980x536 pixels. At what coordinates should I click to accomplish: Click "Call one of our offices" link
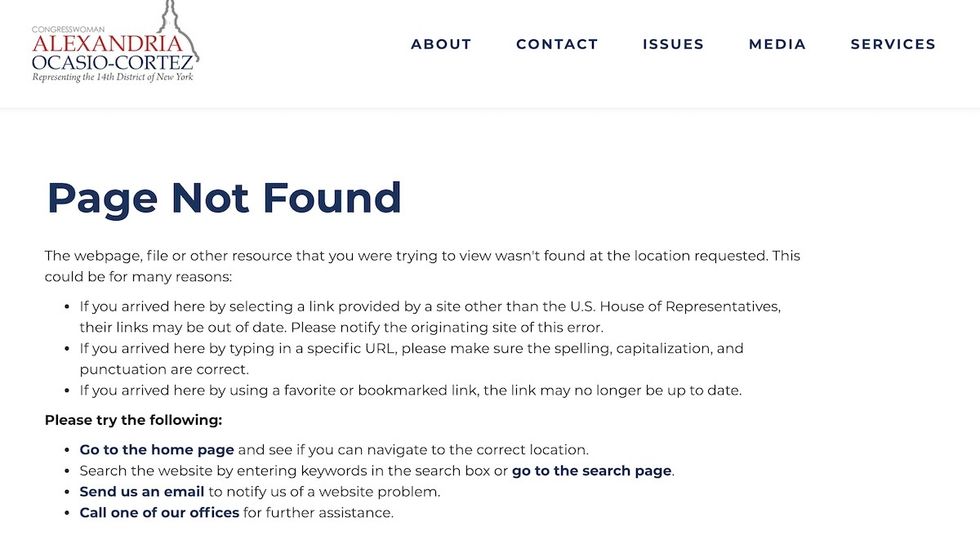coord(159,513)
